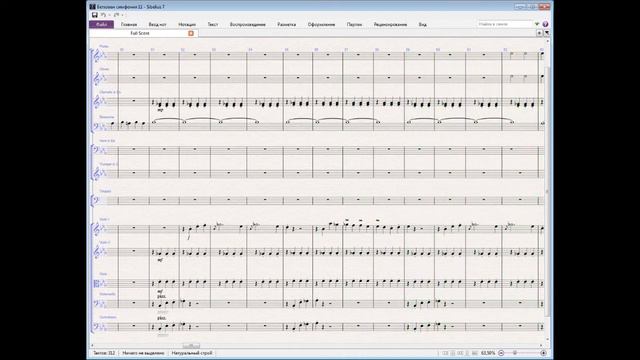Close the Full Score tab with orange icon

(191, 33)
